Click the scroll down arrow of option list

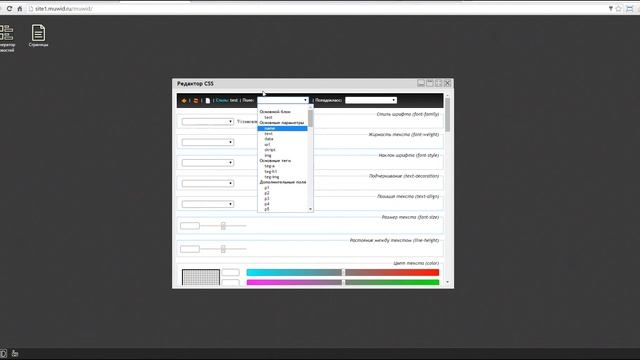311,209
